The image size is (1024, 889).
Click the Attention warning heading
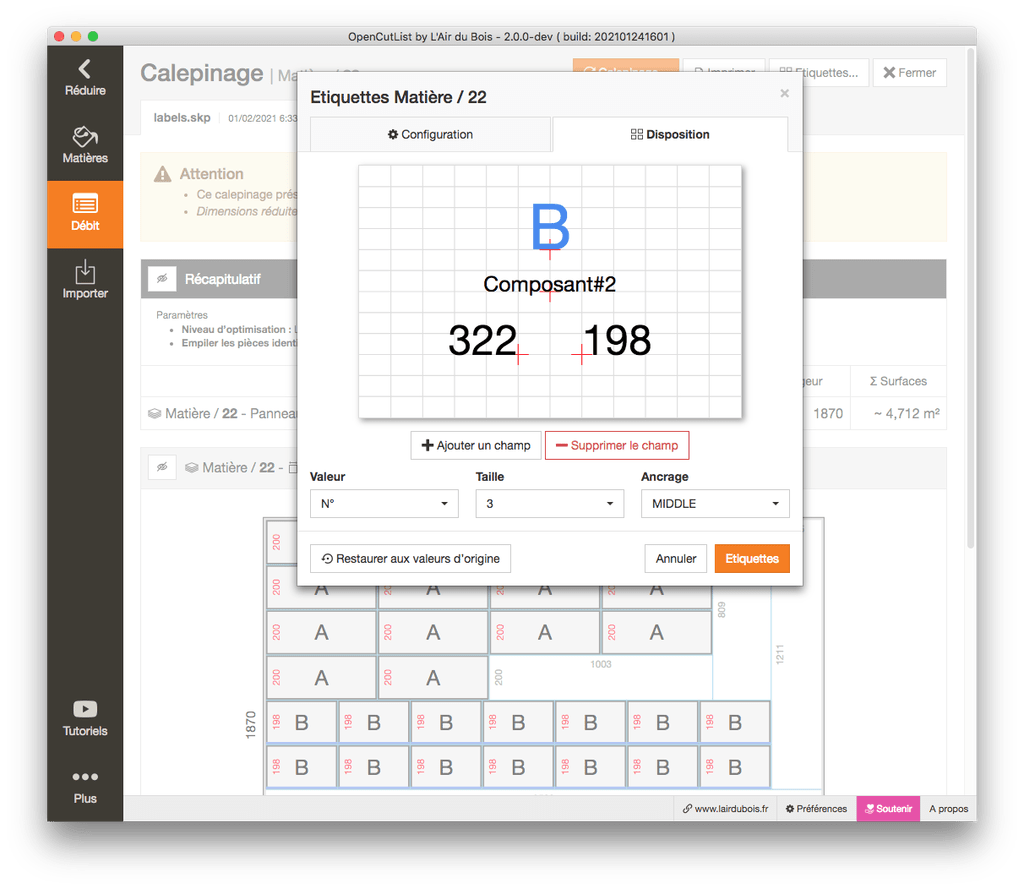(212, 174)
